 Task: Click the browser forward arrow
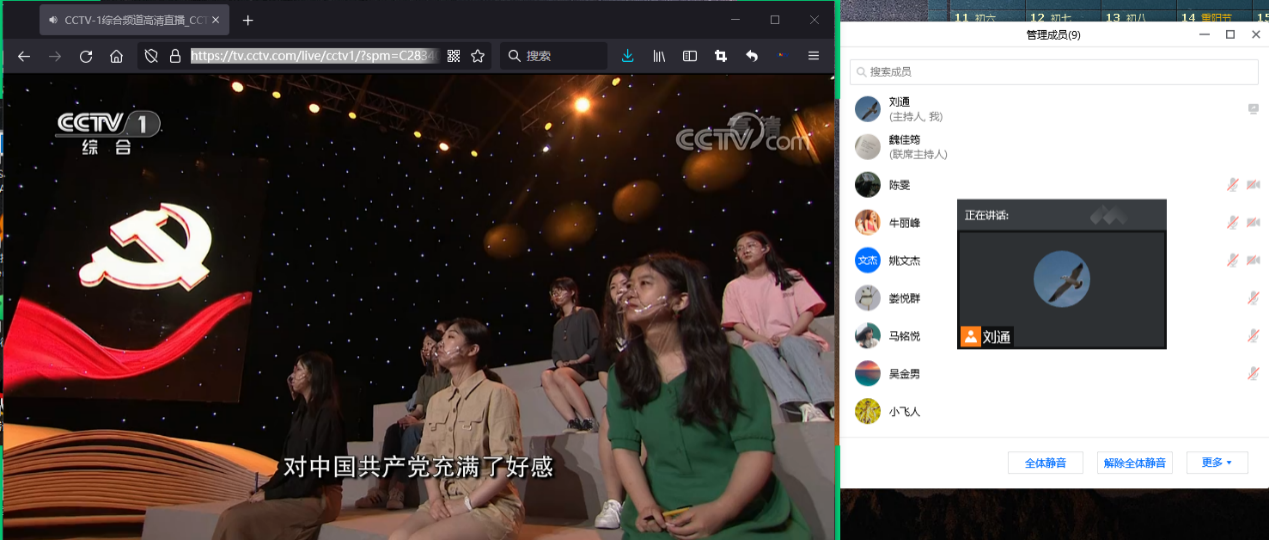(x=55, y=56)
